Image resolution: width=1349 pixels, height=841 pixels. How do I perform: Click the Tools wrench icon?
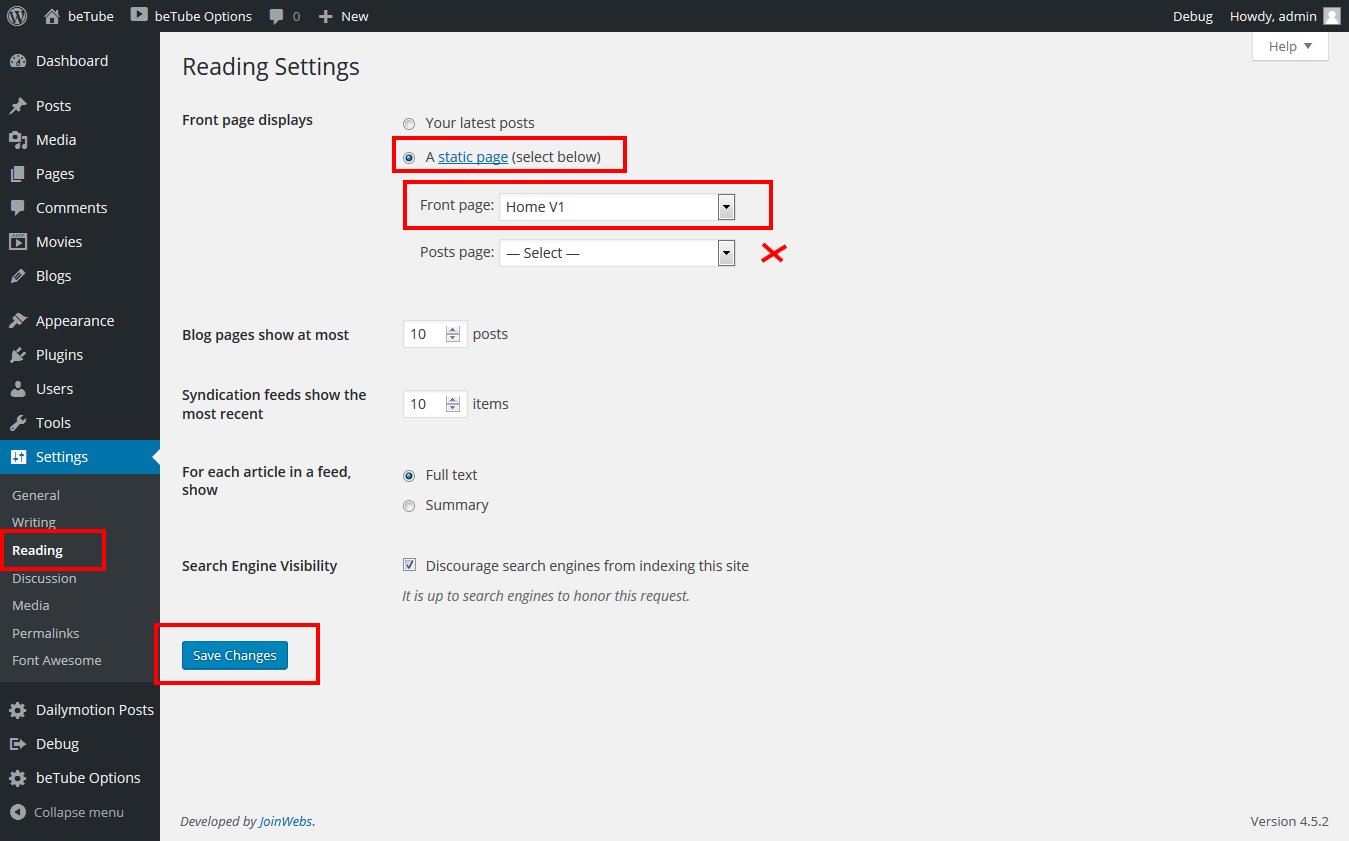[x=18, y=423]
